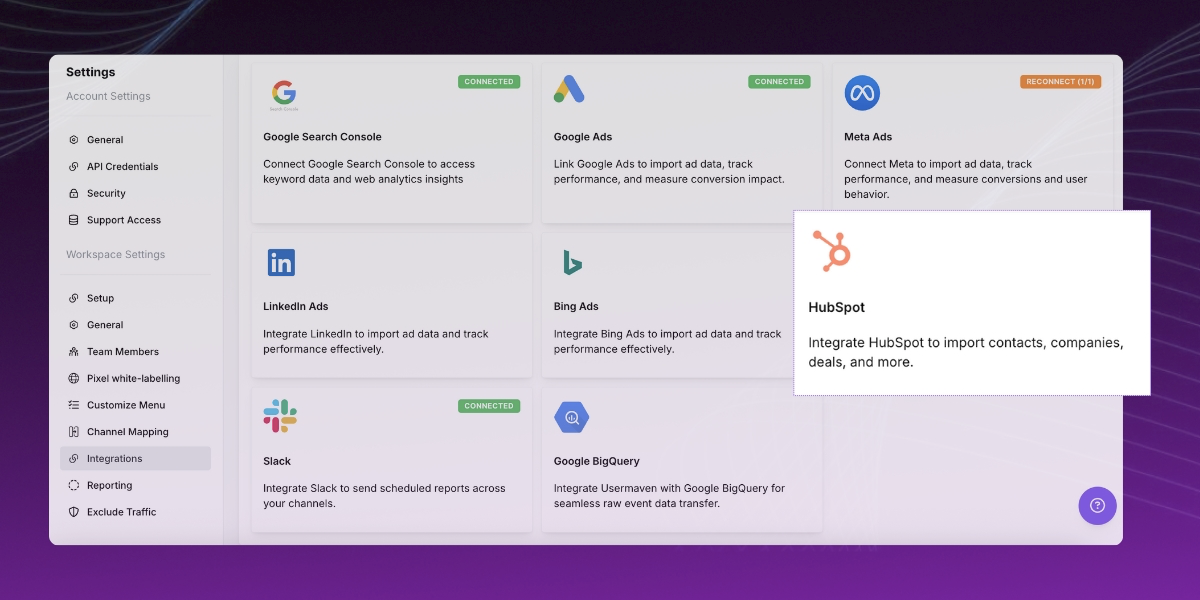Click the Google Ads logo icon

(569, 90)
